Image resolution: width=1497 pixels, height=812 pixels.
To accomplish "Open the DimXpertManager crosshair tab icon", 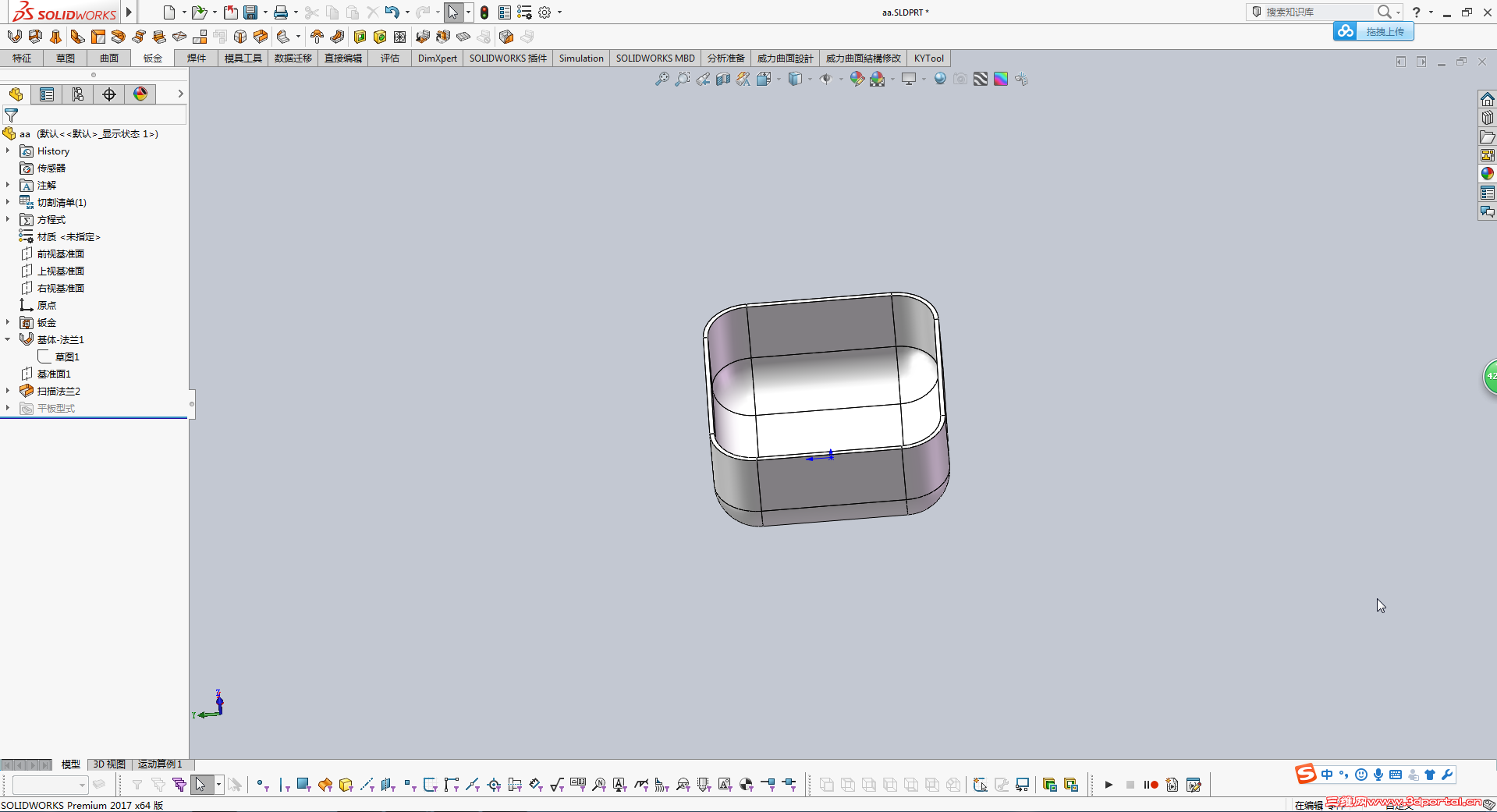I will pos(109,94).
